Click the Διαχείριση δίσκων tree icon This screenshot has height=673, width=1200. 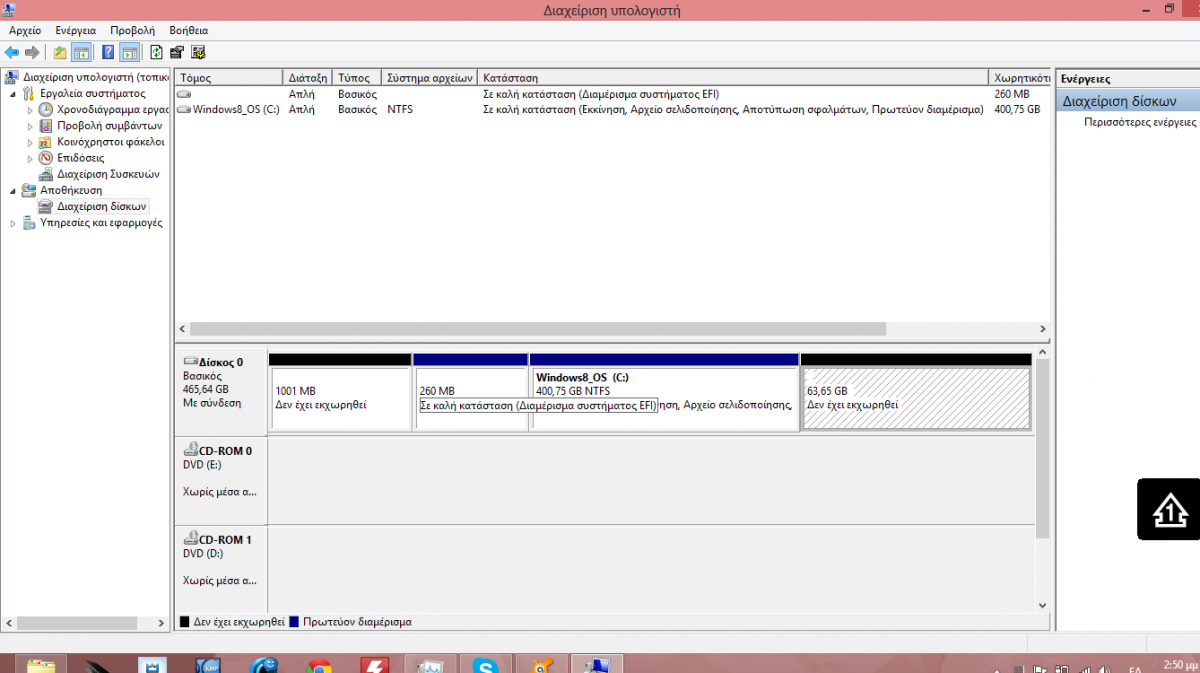46,206
